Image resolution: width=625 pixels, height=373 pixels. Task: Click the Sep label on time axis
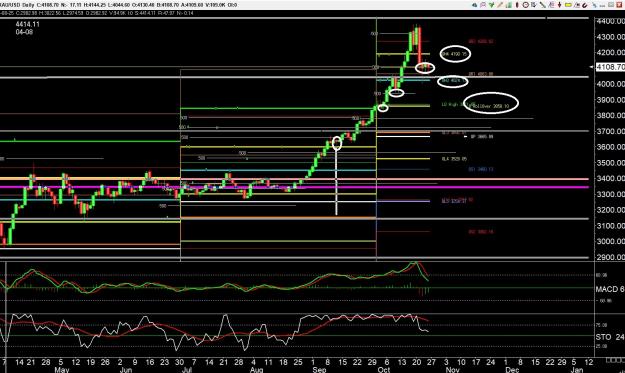(319, 370)
